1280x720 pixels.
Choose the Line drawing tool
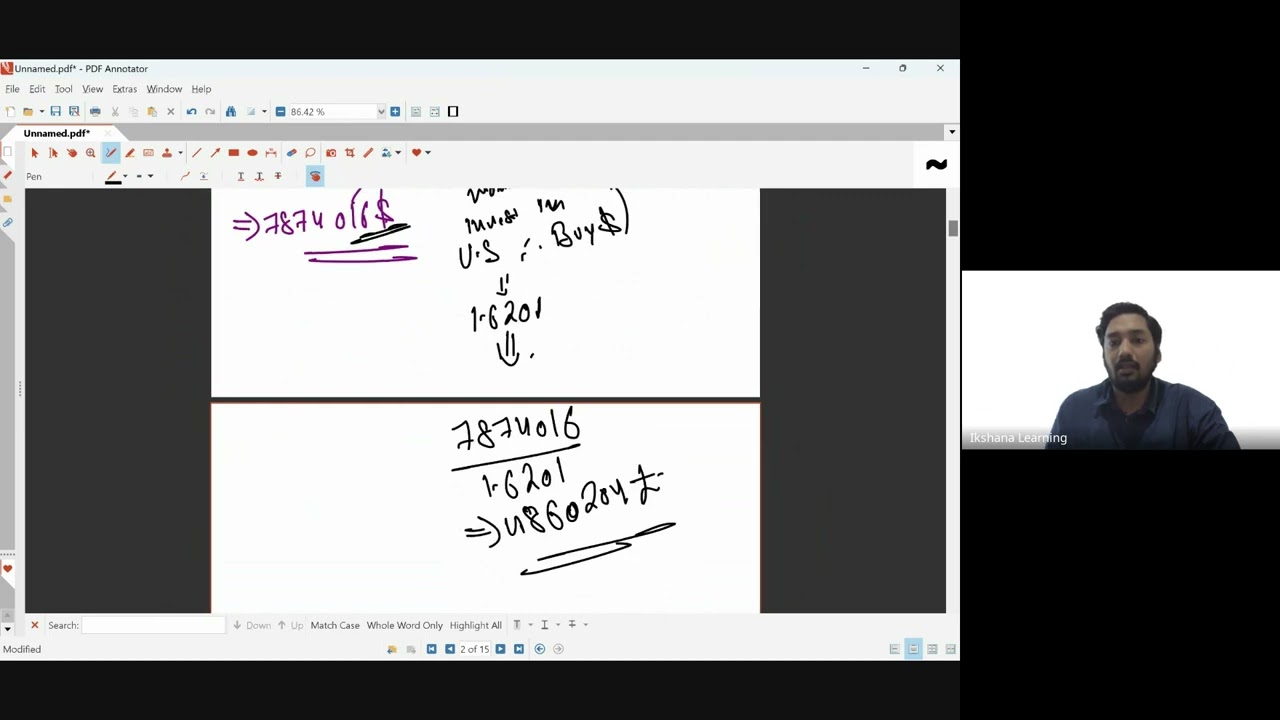click(x=196, y=152)
